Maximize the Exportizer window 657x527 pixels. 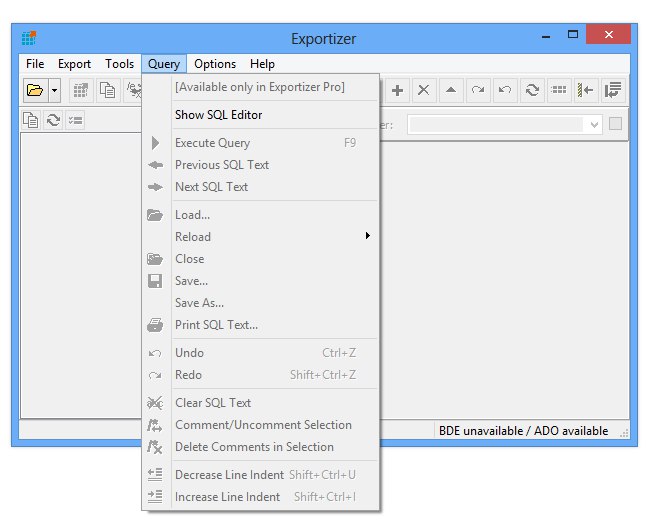pyautogui.click(x=573, y=35)
